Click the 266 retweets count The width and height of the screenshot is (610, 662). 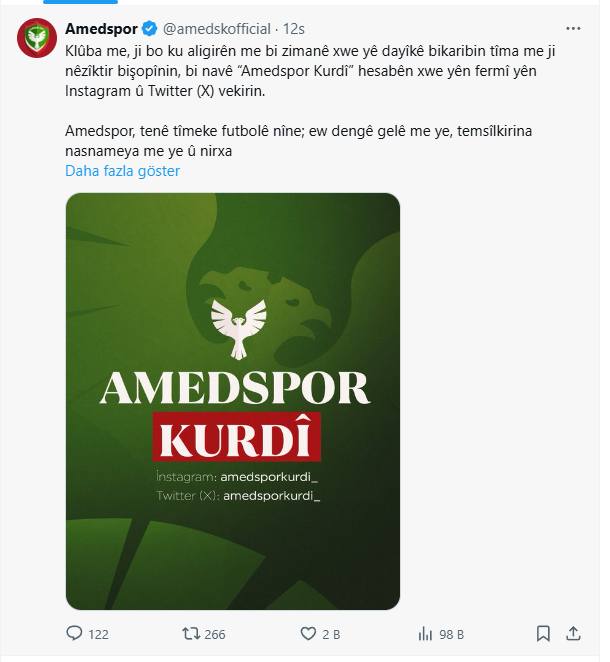215,634
